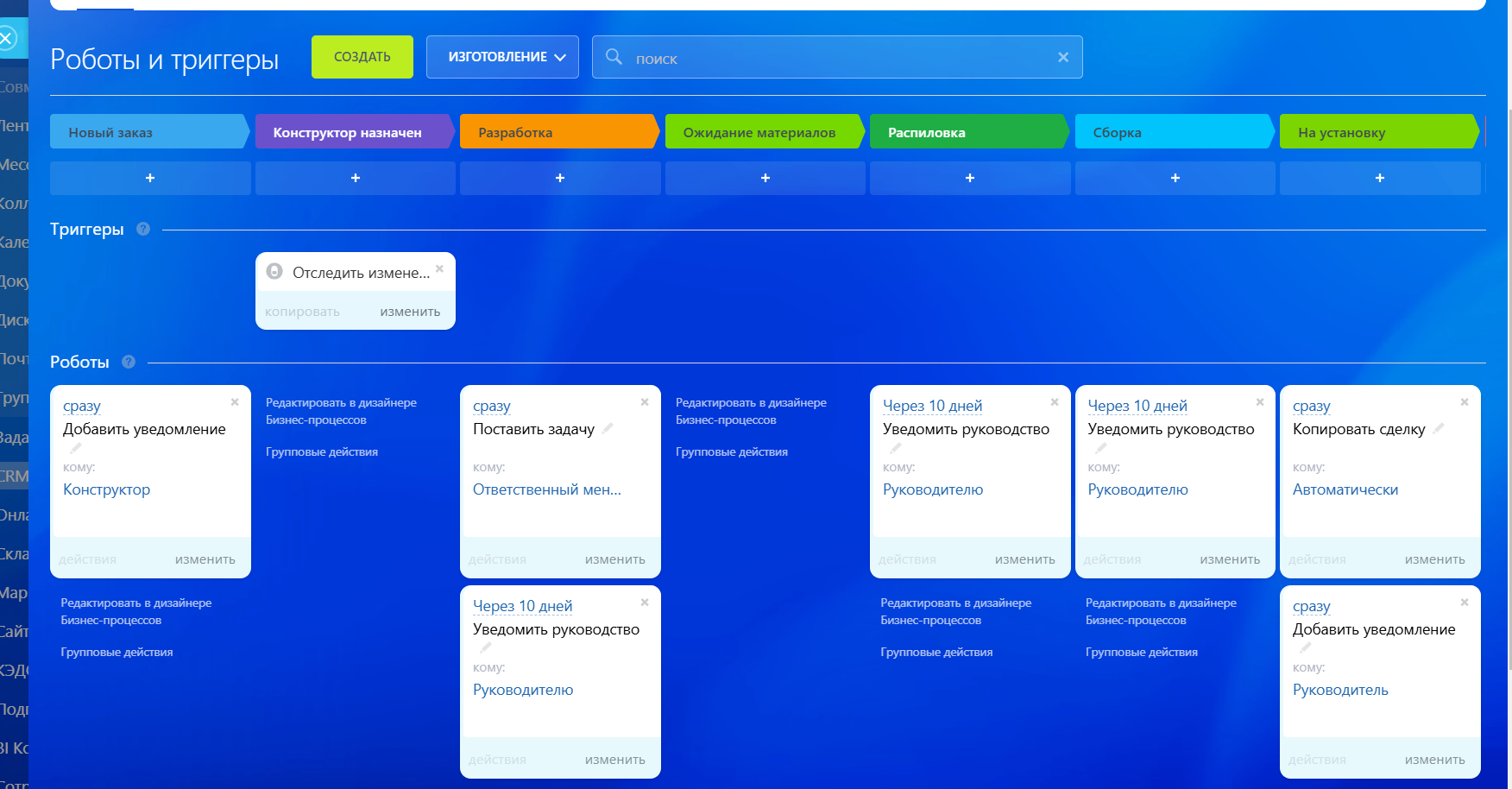1512x789 pixels.
Task: Open help icon next to Роботы heading
Action: (129, 362)
